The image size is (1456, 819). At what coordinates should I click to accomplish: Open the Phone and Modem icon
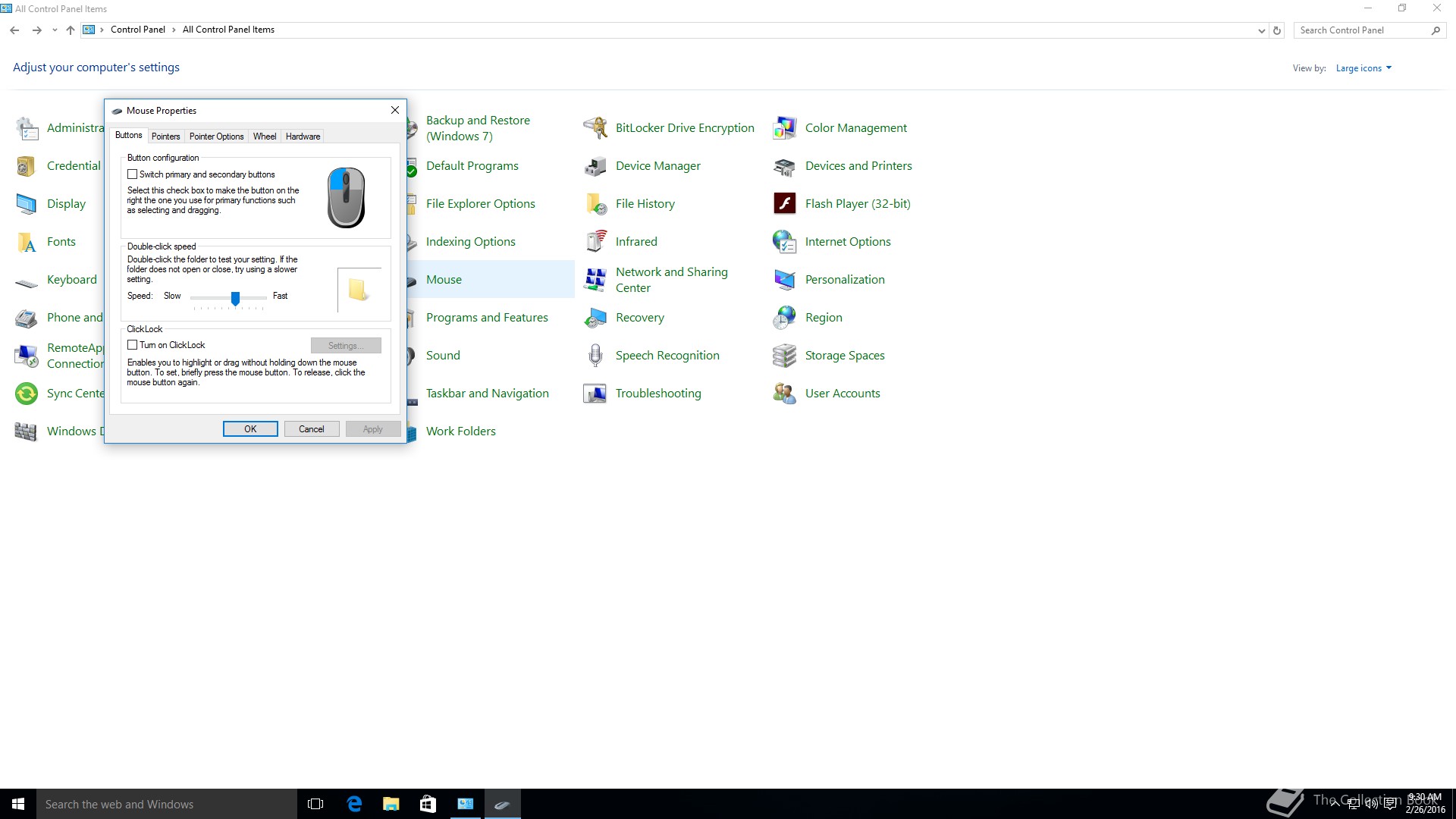tap(27, 318)
